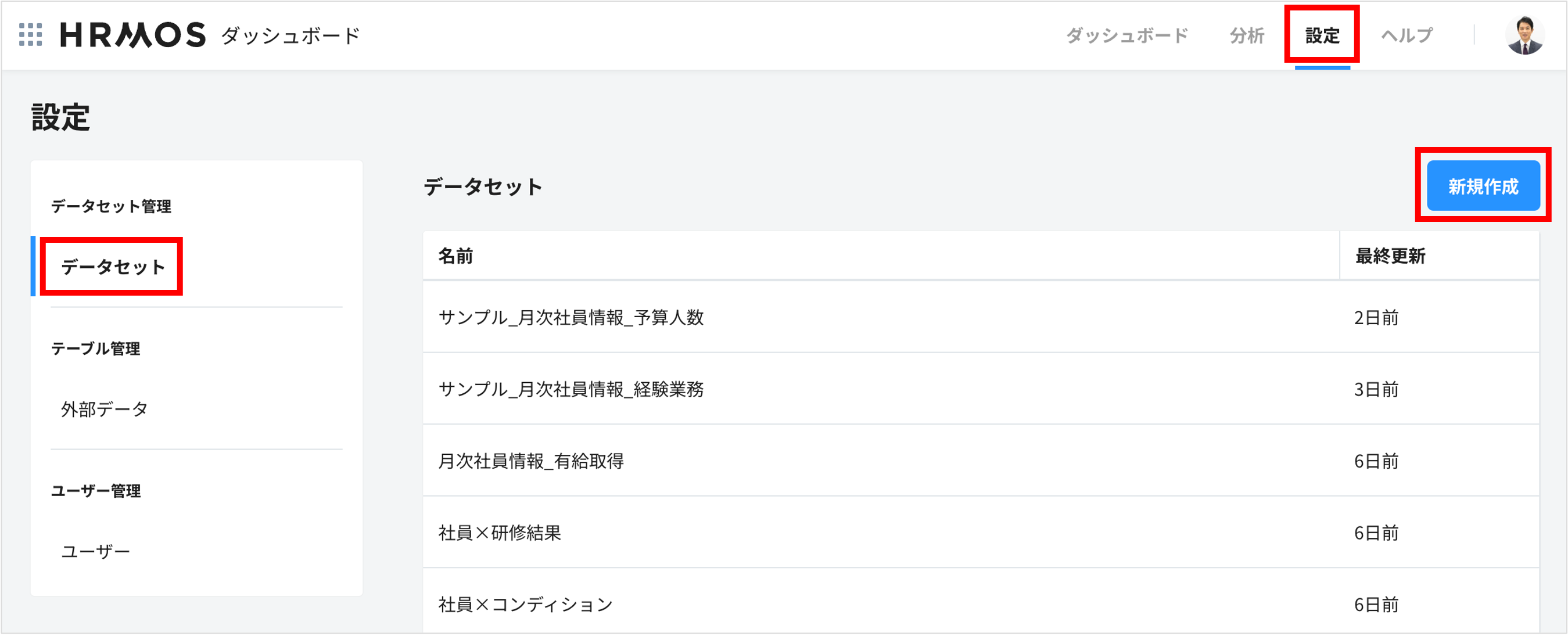Screen dimensions: 1568x636
Task: Click the 2日前 last-updated cell
Action: tap(1376, 317)
